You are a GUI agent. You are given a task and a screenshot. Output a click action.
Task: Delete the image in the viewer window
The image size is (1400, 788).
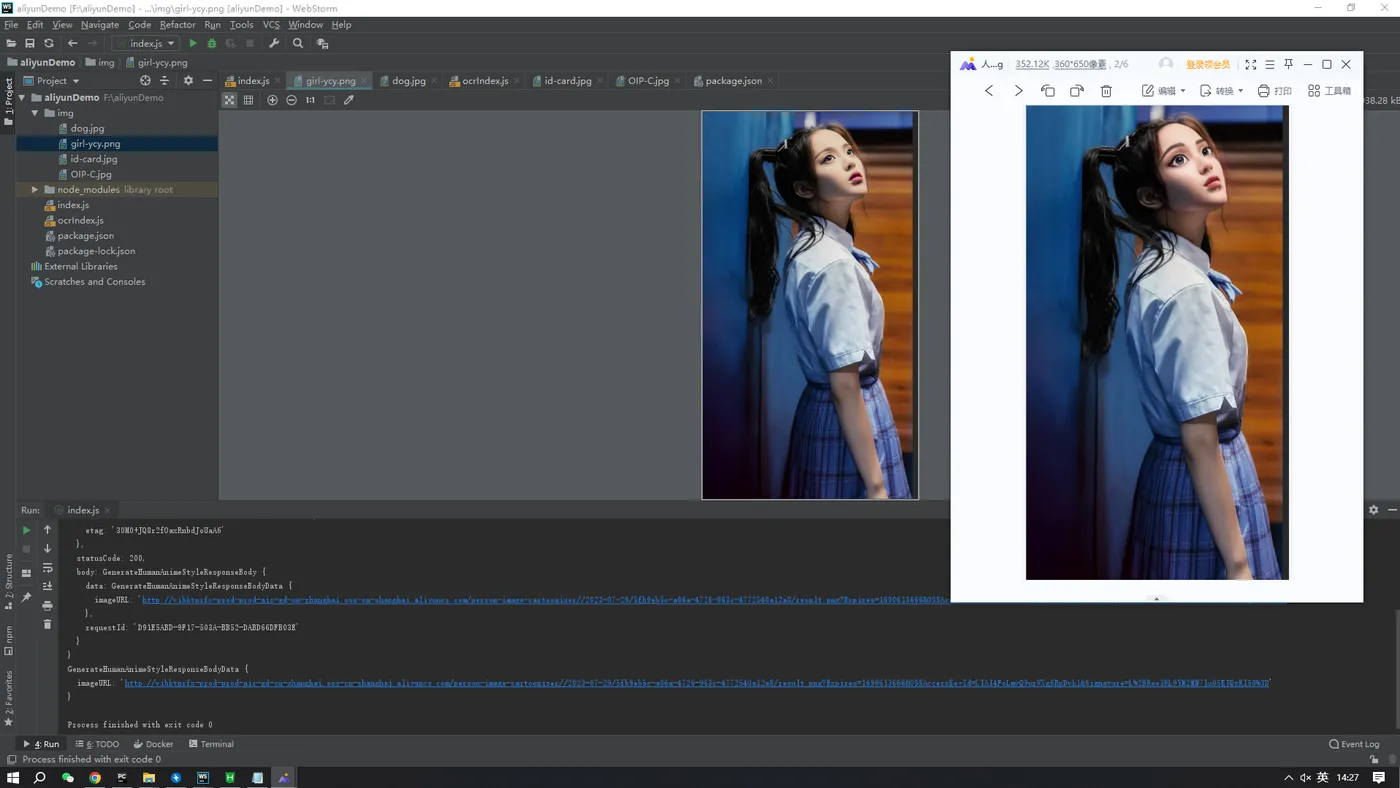(1106, 91)
